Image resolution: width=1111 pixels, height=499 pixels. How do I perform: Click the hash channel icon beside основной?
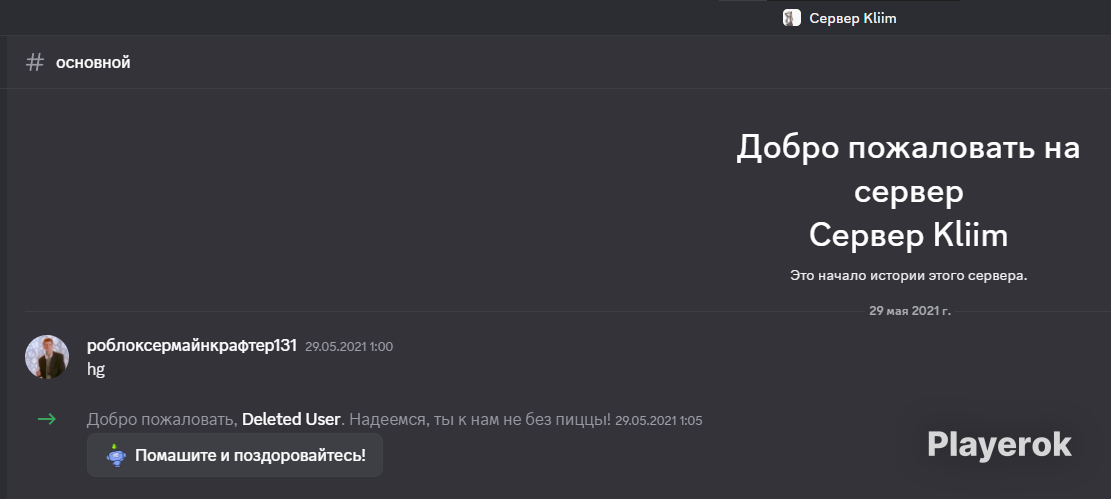tap(35, 62)
